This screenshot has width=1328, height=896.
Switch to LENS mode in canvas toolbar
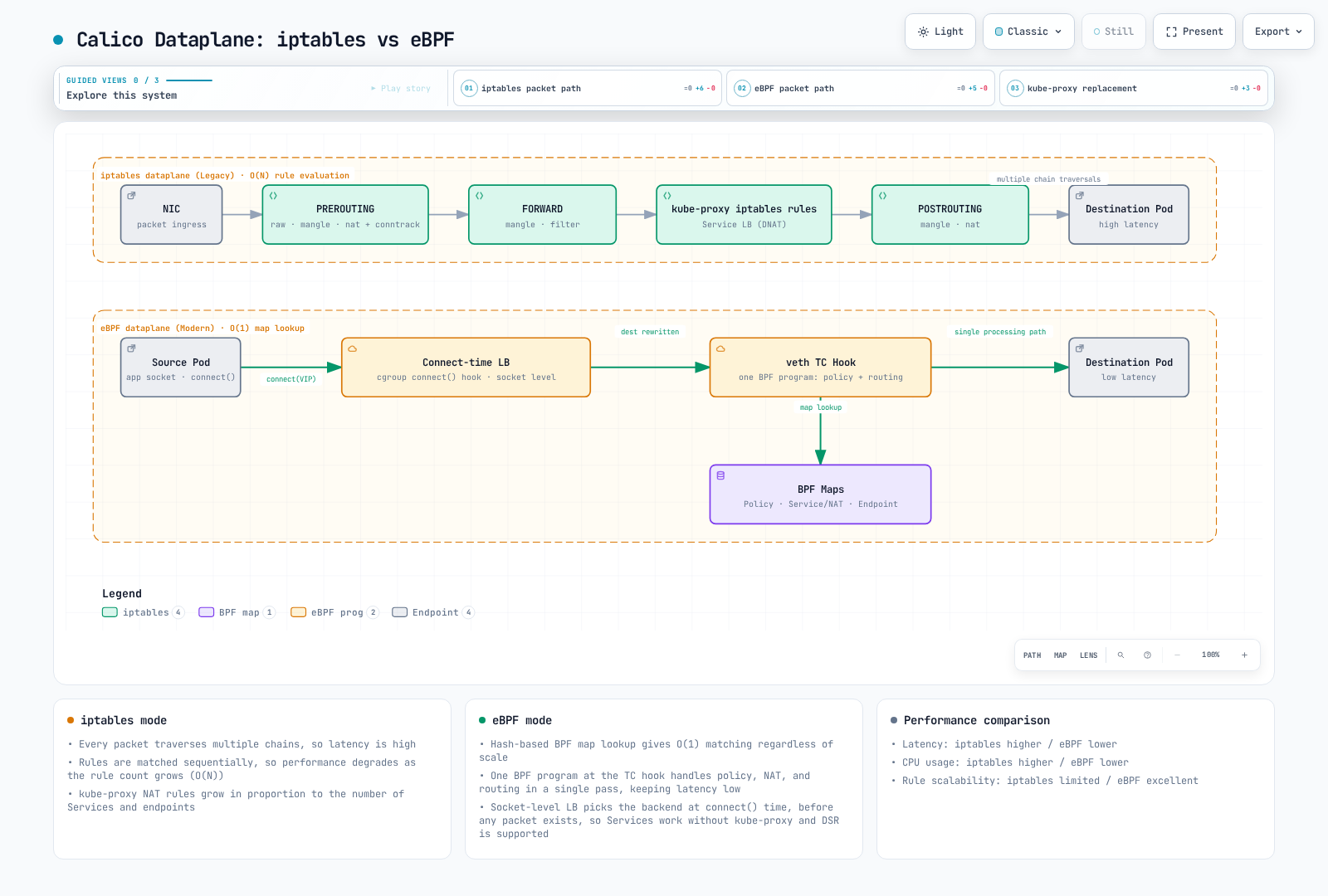coord(1088,655)
